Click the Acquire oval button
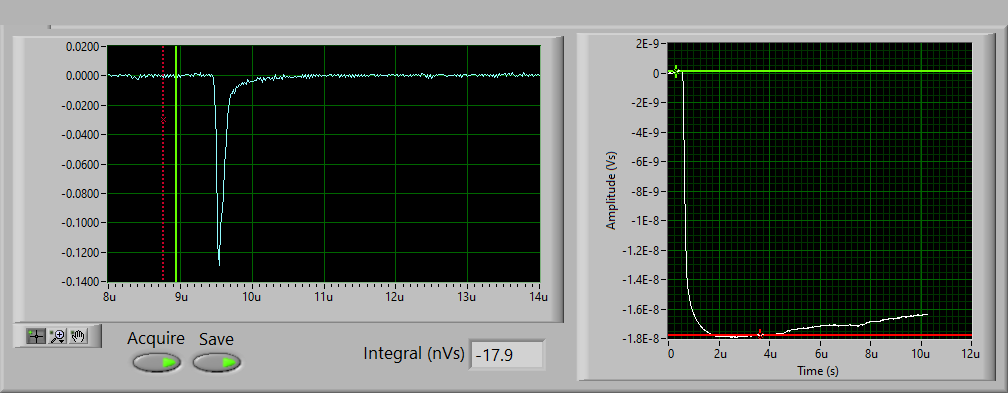This screenshot has width=1008, height=393. pyautogui.click(x=156, y=363)
